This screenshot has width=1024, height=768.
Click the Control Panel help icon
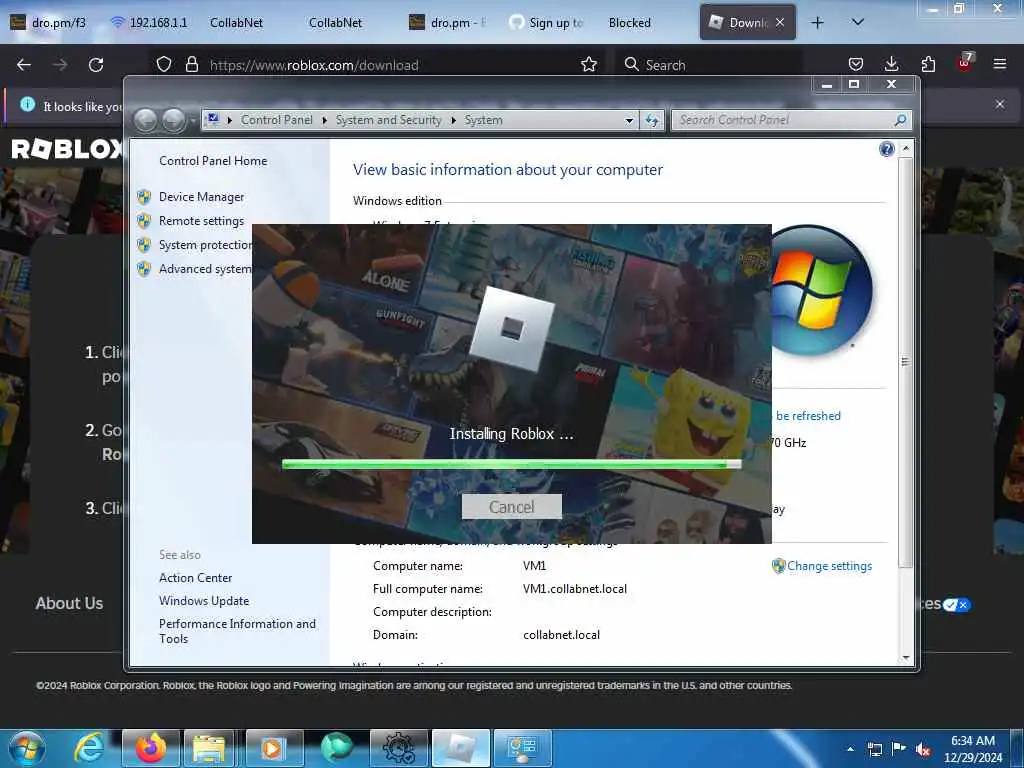(886, 150)
